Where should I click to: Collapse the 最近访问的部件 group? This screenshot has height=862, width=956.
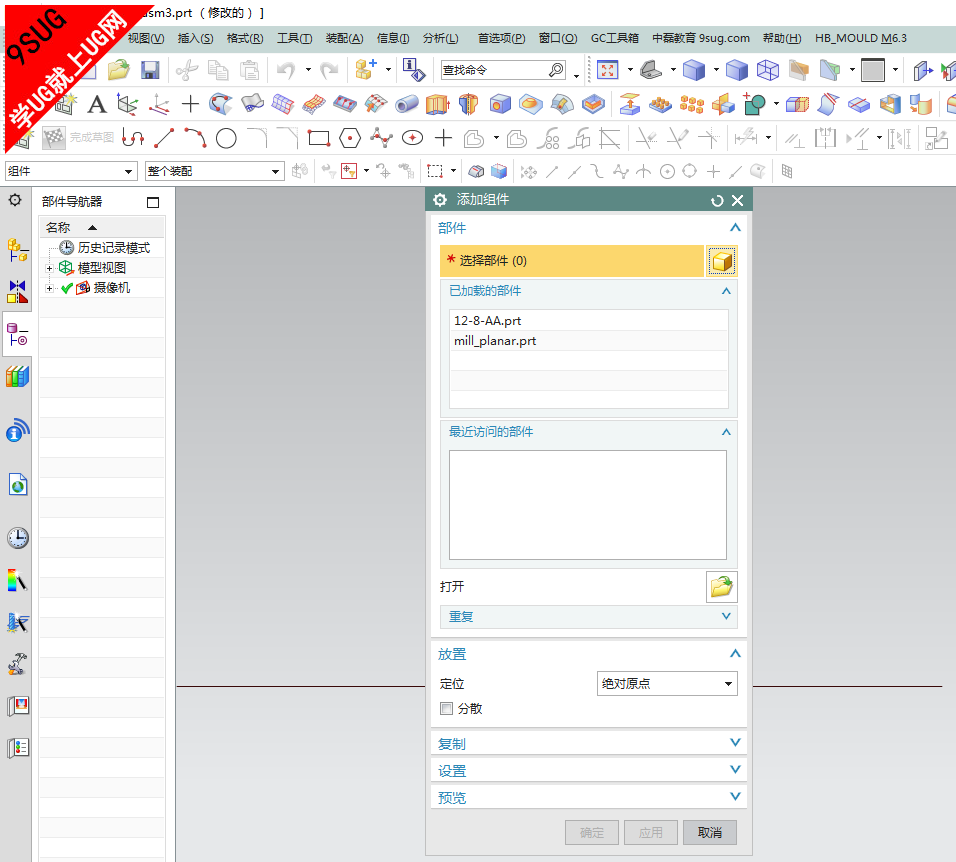tap(726, 432)
